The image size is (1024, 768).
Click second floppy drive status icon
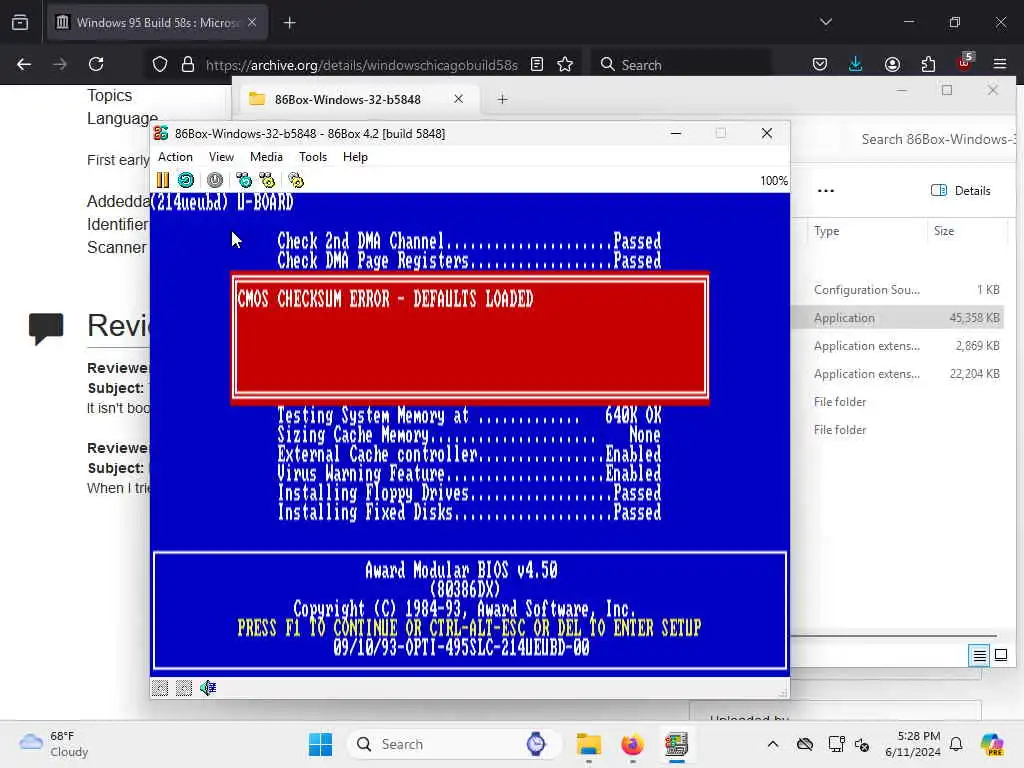coord(184,688)
